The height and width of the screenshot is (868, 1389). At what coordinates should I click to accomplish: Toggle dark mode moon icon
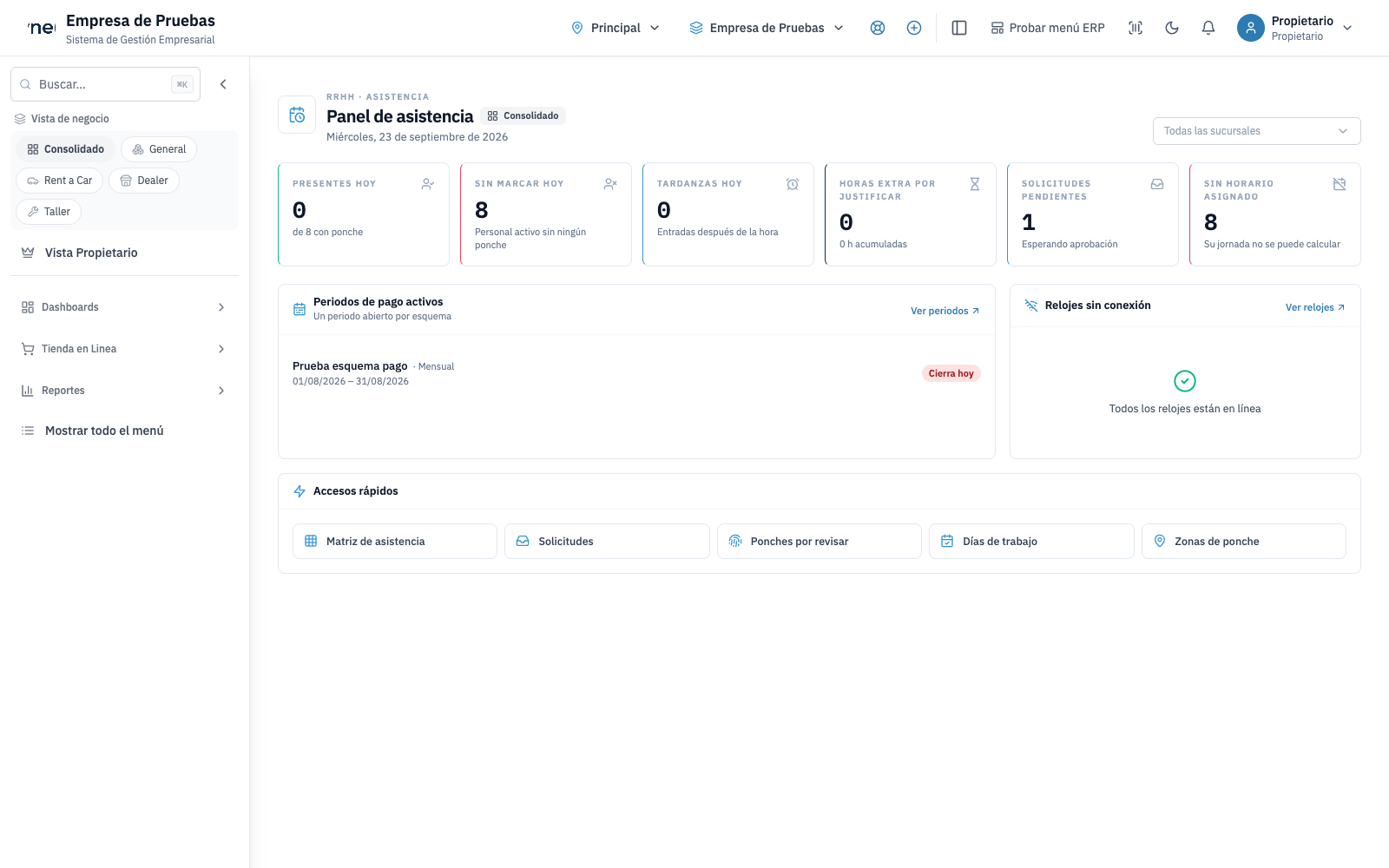point(1172,28)
